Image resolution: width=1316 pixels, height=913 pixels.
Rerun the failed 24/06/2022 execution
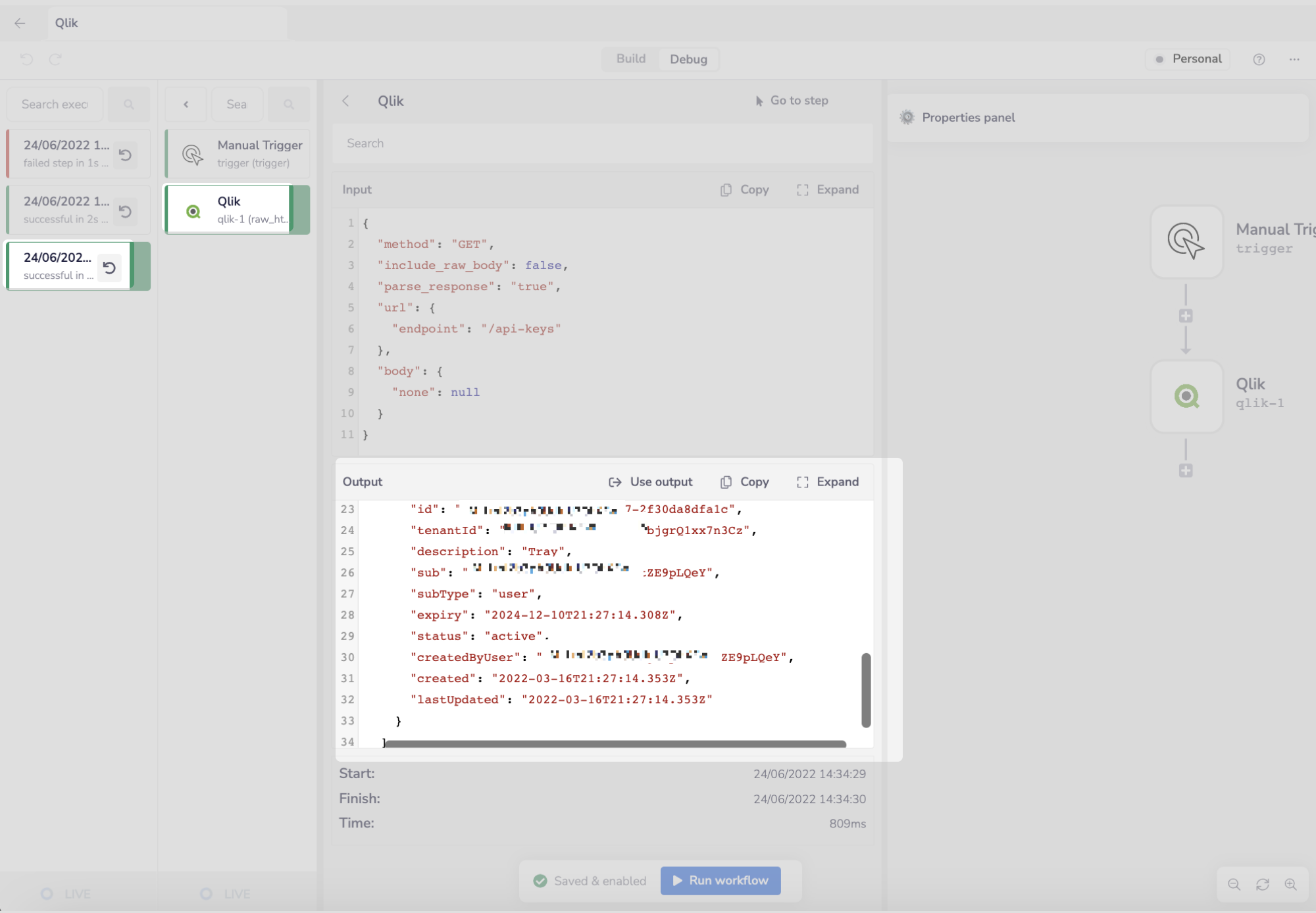(125, 155)
